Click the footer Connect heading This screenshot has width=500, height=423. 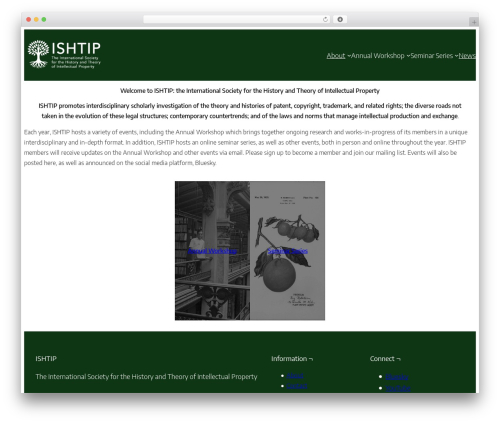pos(385,359)
